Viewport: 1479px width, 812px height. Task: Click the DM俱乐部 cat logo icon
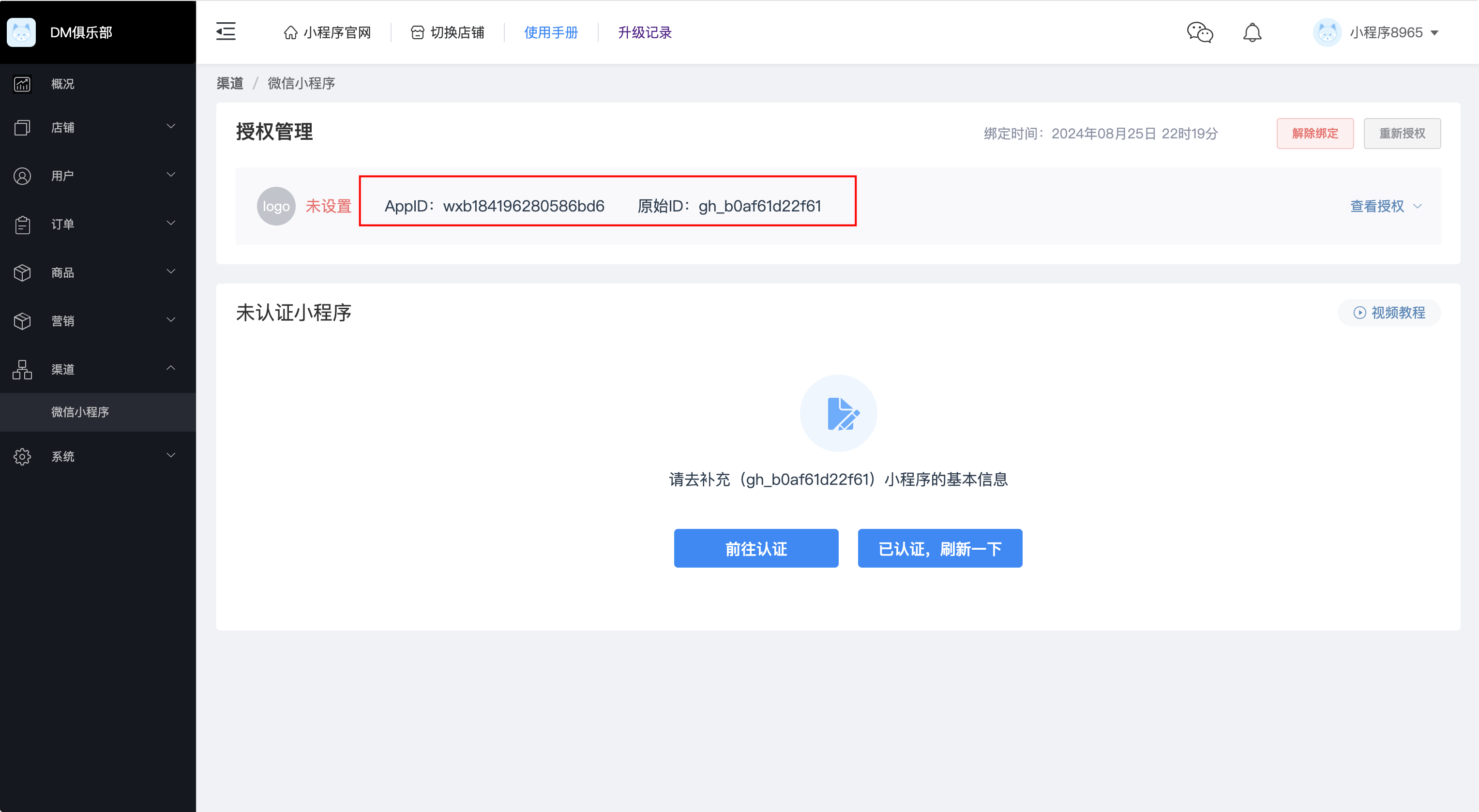tap(21, 32)
